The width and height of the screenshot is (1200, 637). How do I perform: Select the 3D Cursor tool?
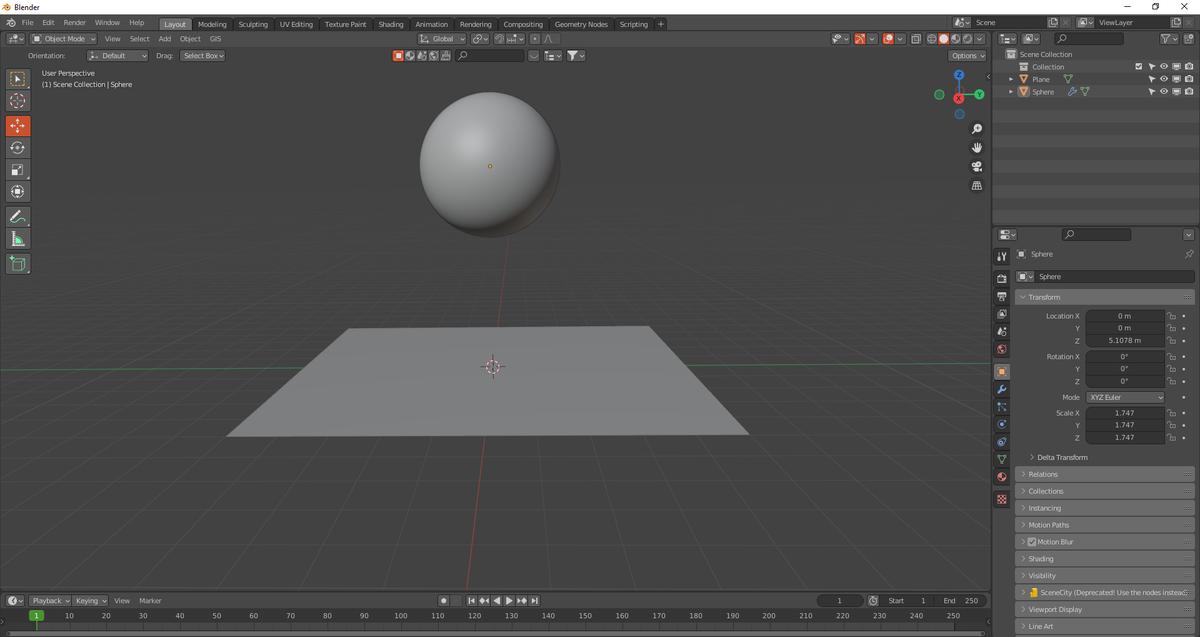point(18,101)
